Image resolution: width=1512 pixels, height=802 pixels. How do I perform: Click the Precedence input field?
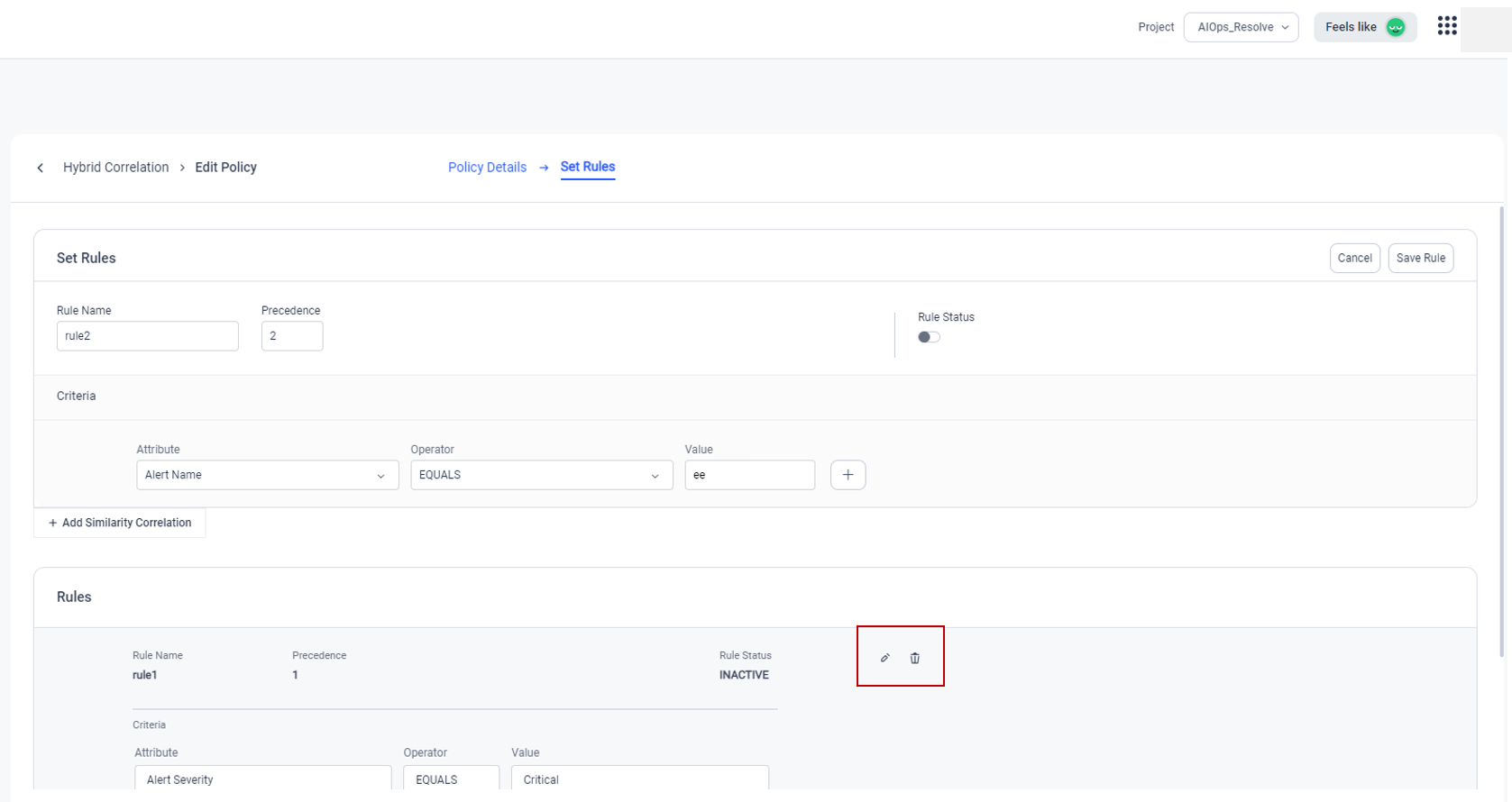(x=291, y=336)
